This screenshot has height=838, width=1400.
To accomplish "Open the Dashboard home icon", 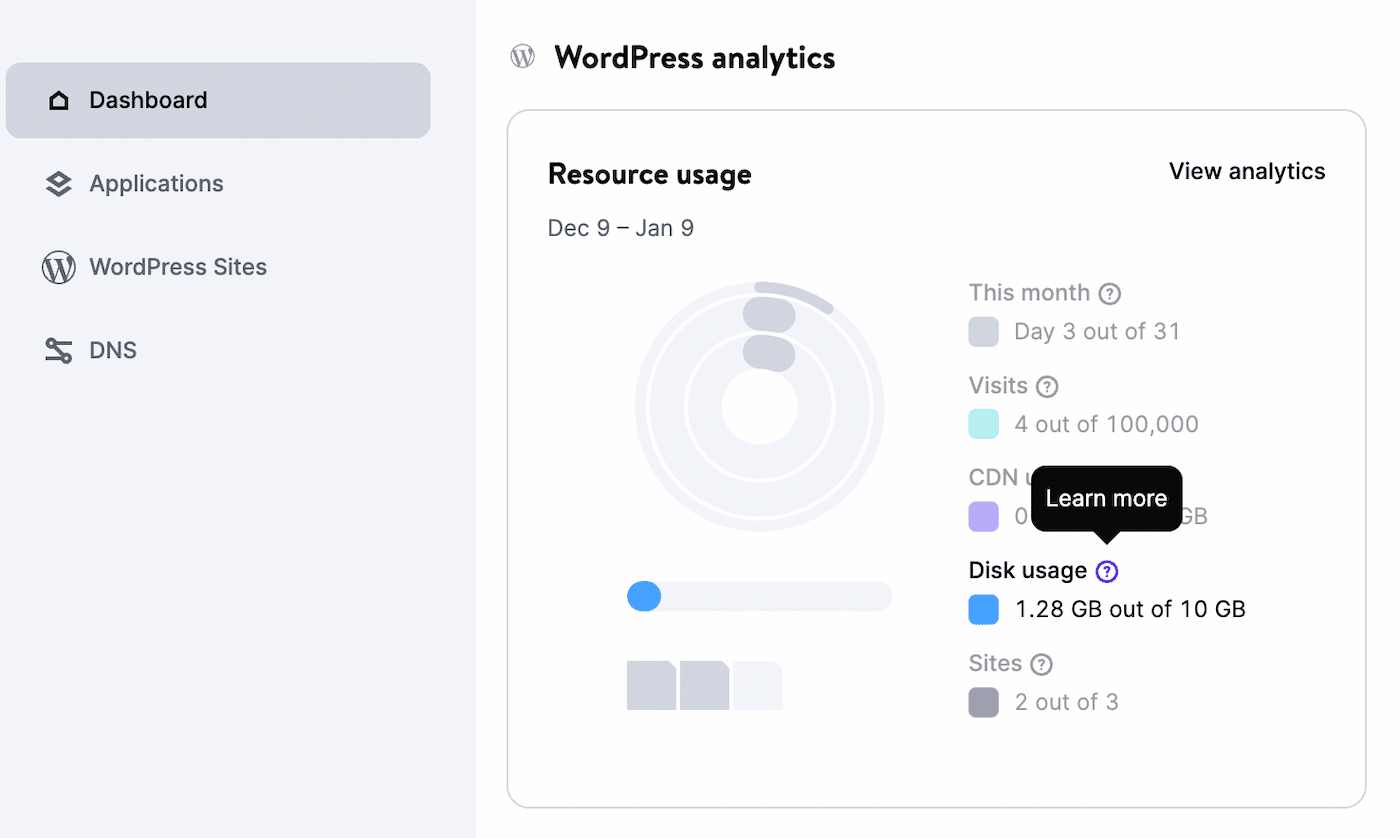I will click(x=59, y=100).
